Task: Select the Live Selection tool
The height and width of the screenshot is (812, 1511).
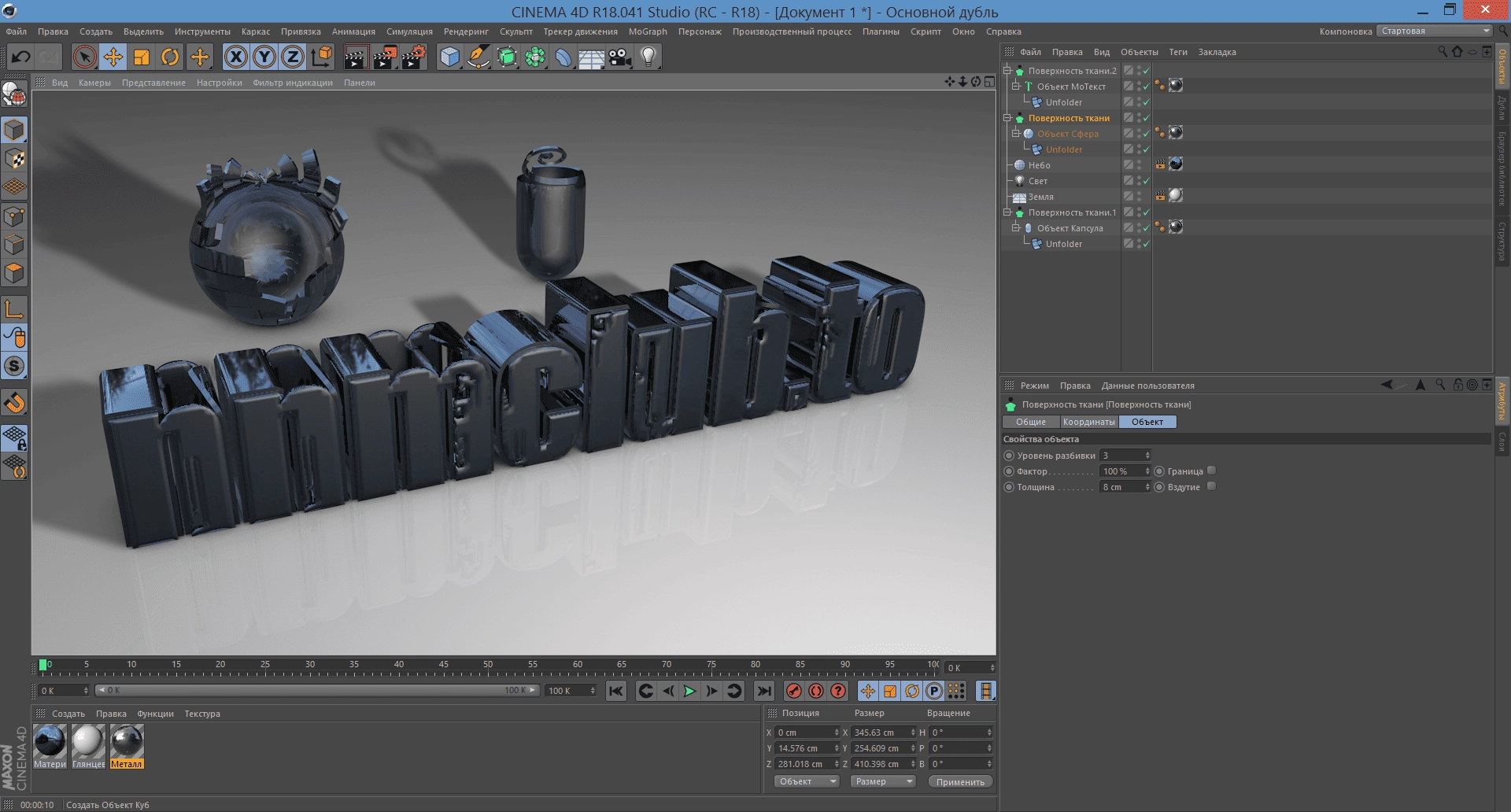Action: [x=84, y=57]
